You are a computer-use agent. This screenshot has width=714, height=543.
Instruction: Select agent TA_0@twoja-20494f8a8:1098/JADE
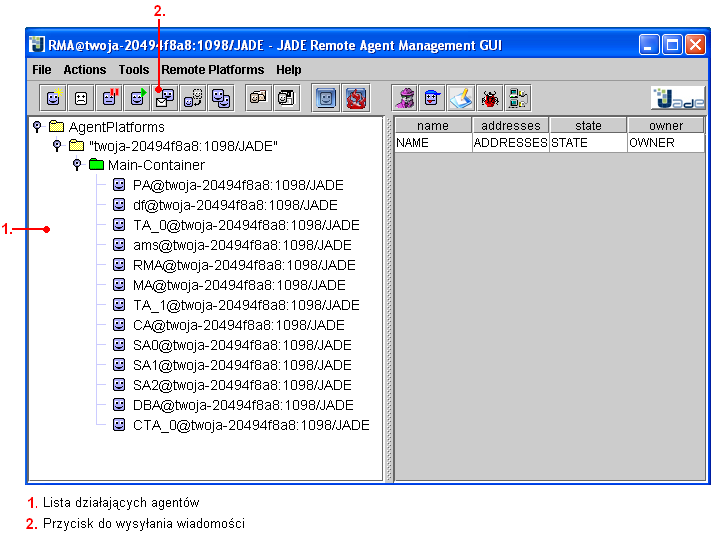[236, 225]
